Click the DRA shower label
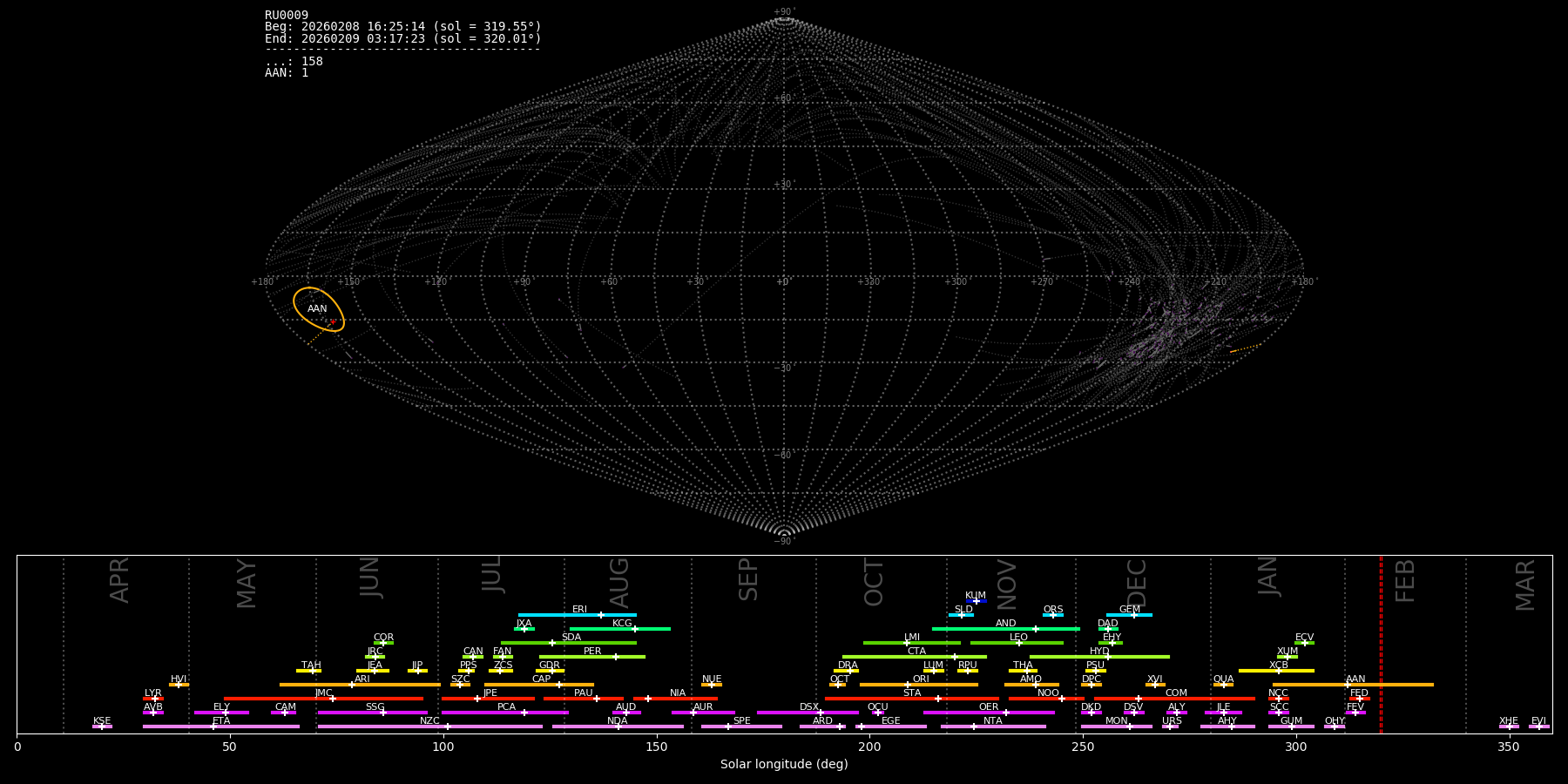 (x=848, y=666)
